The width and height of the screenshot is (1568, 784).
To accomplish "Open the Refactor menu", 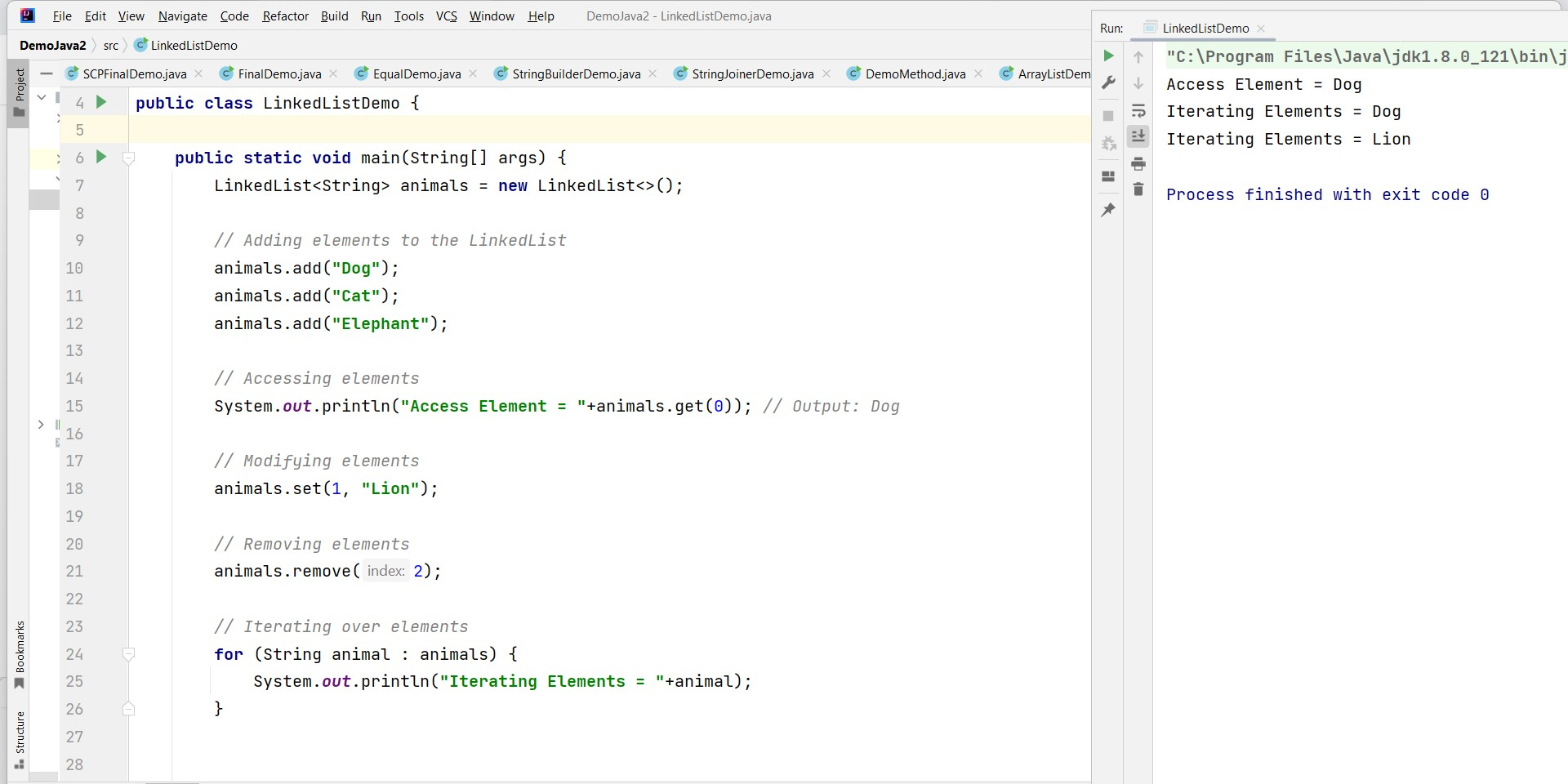I will click(x=285, y=16).
